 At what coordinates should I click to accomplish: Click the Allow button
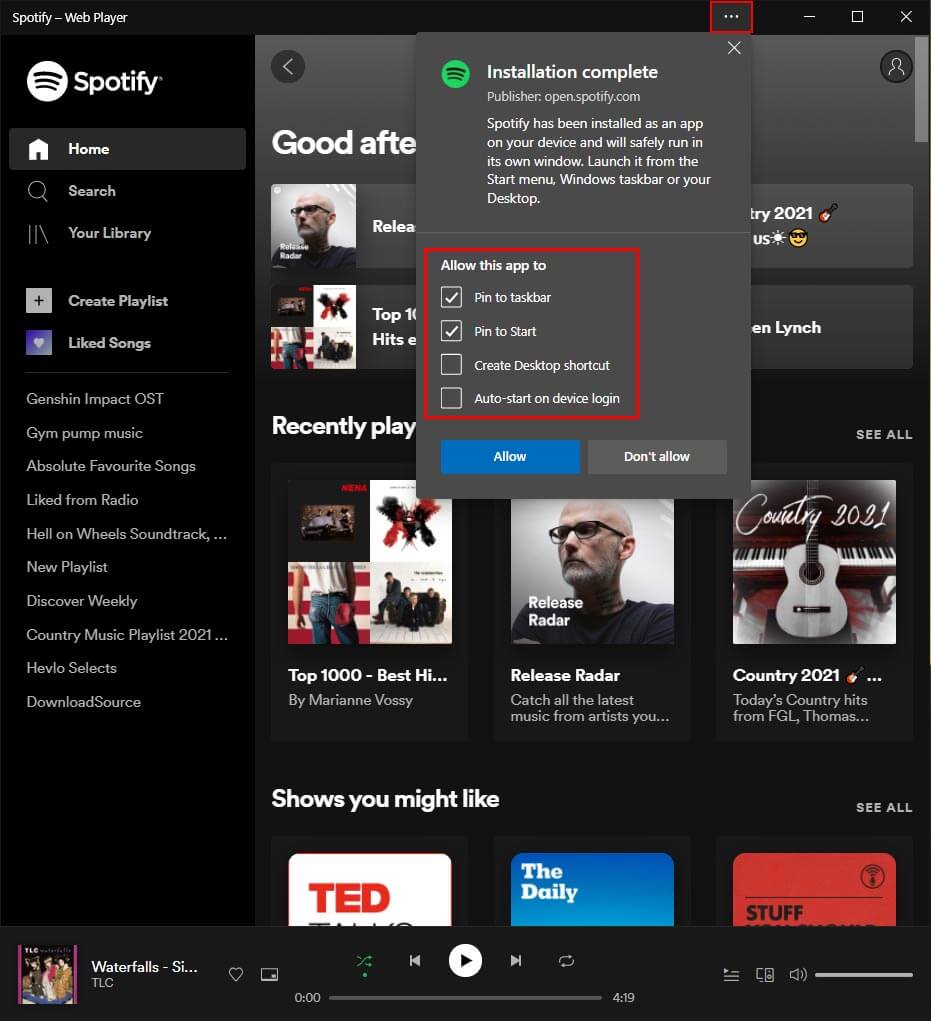[x=510, y=456]
